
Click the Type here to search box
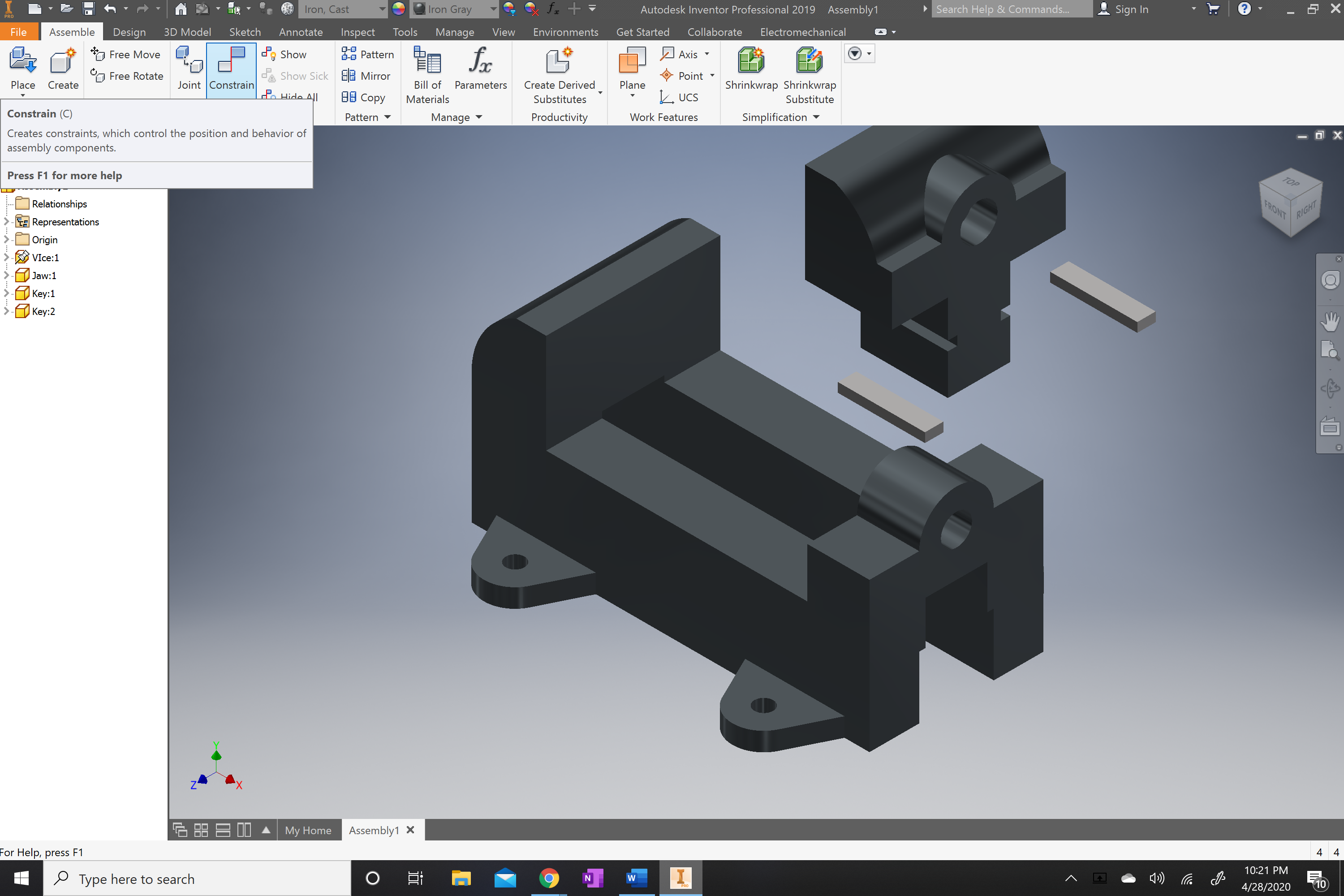(x=197, y=878)
